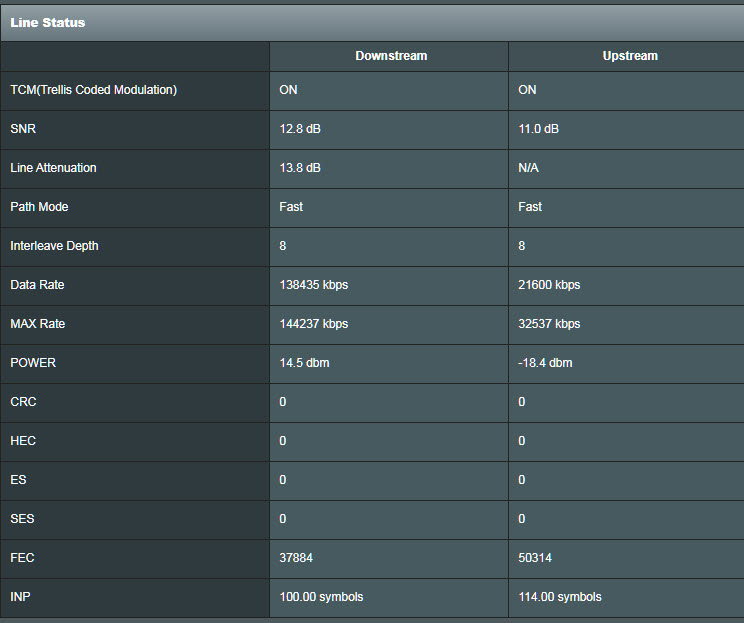
Task: Click the SES row label
Action: tap(22, 519)
